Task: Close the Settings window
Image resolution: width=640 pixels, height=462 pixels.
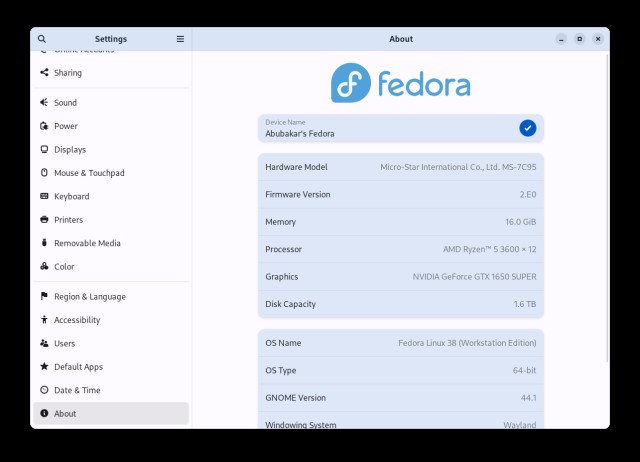Action: coord(598,39)
